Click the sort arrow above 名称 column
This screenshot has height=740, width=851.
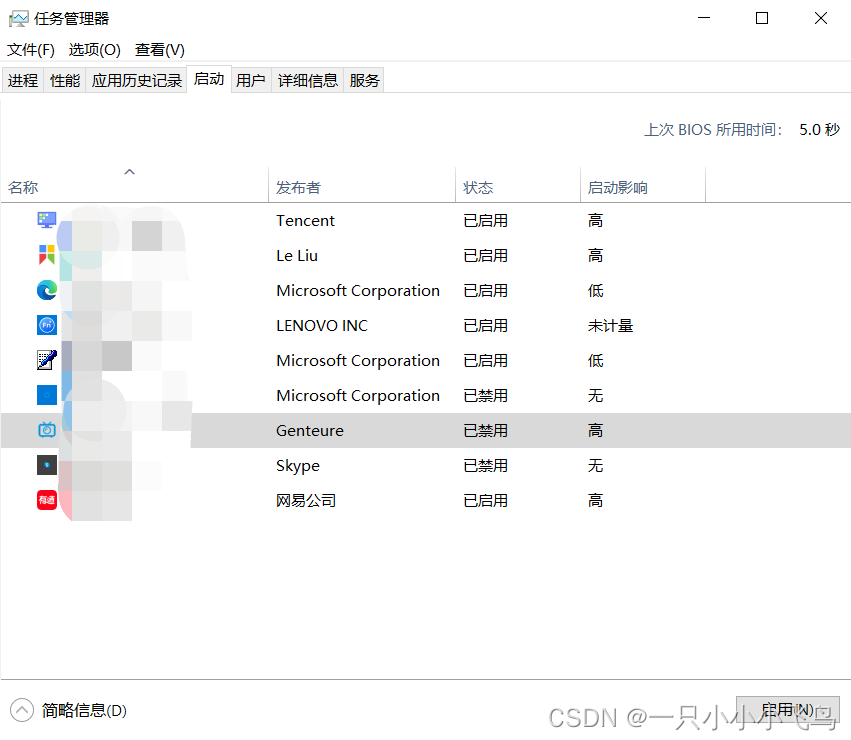pos(129,172)
